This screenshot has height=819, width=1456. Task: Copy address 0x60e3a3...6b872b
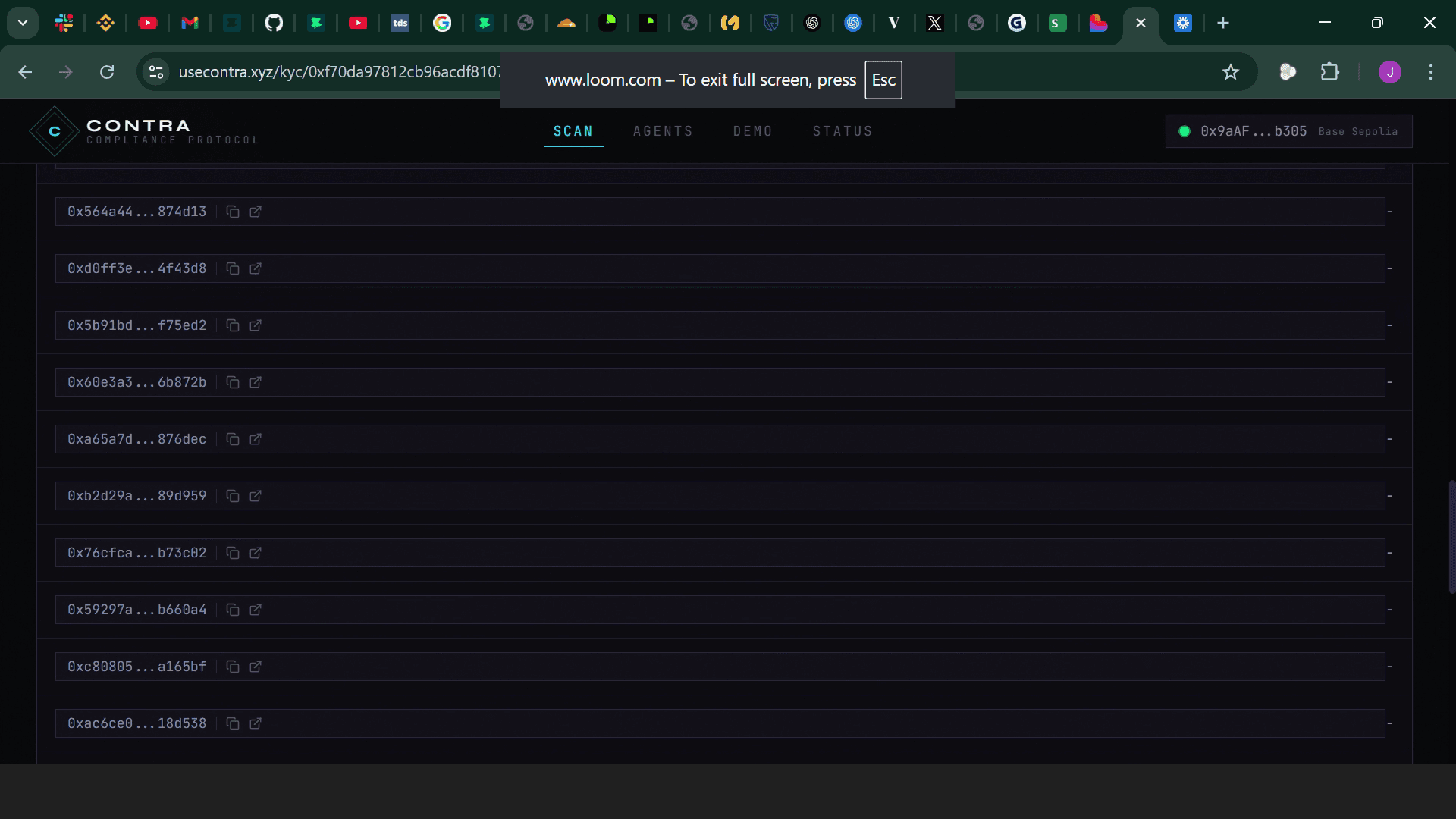point(233,382)
